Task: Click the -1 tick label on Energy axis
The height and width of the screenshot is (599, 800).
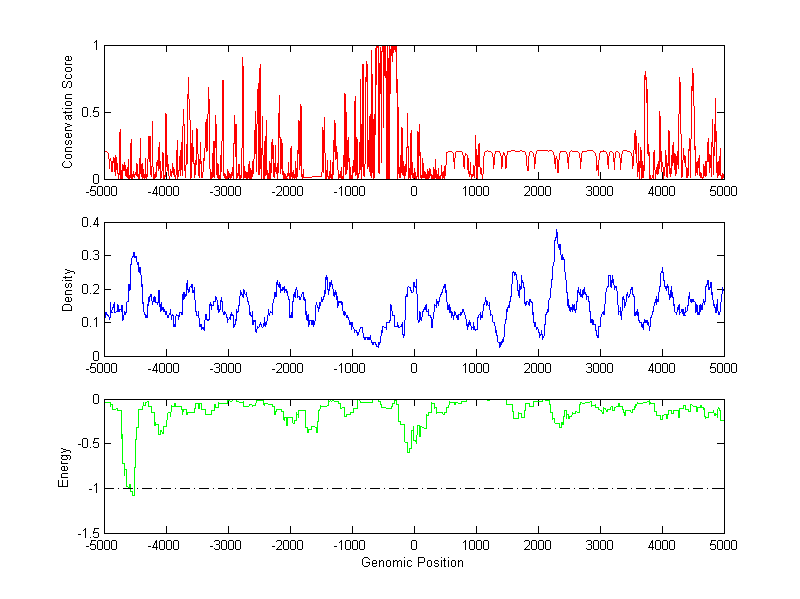Action: [x=91, y=489]
